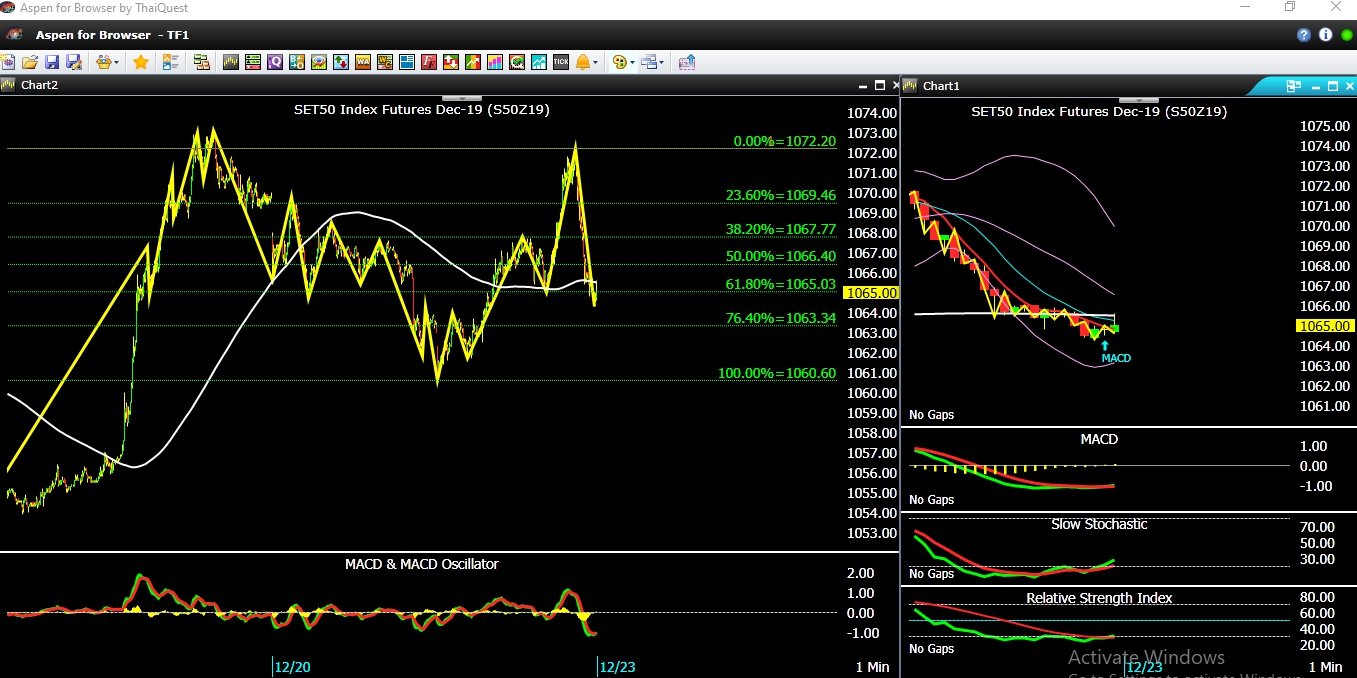Save the workspace using the floppy disk icon
The image size is (1357, 678).
tap(51, 62)
